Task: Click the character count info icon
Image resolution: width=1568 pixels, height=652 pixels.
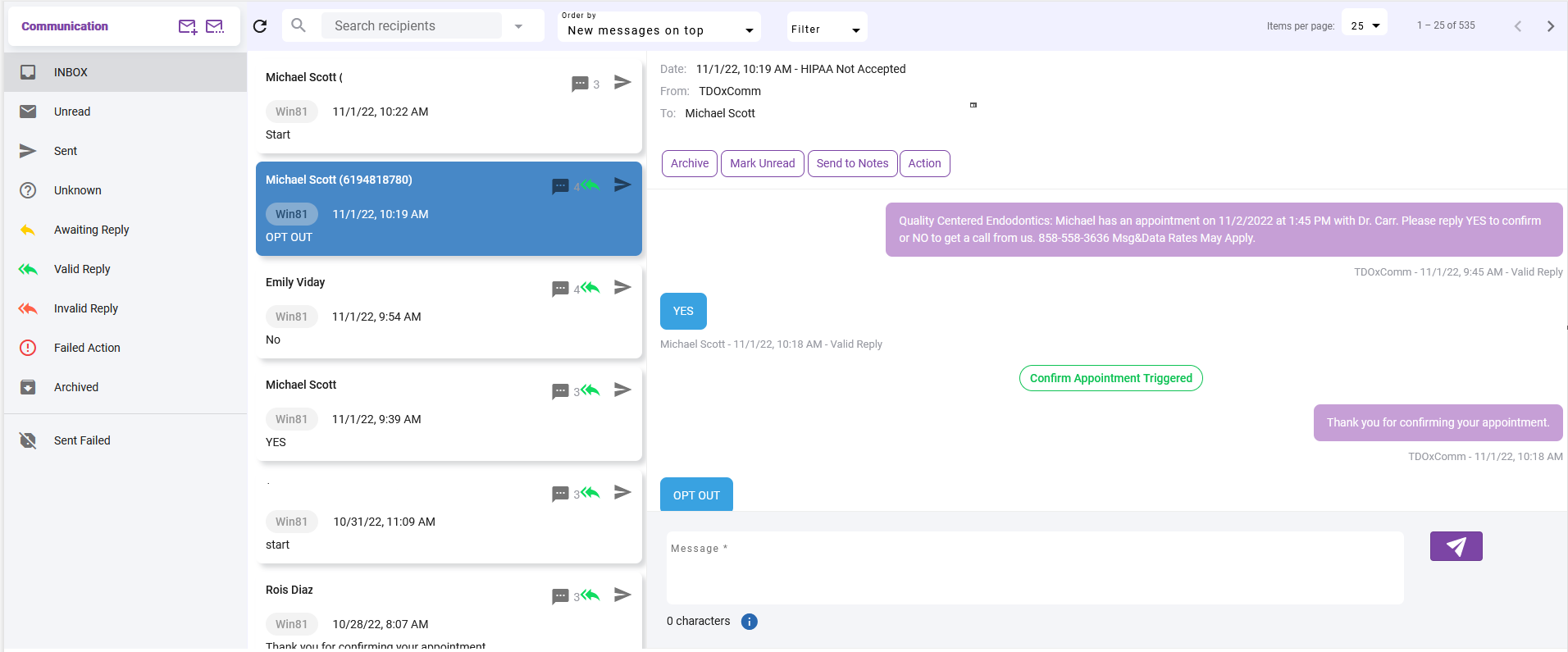Action: [749, 622]
